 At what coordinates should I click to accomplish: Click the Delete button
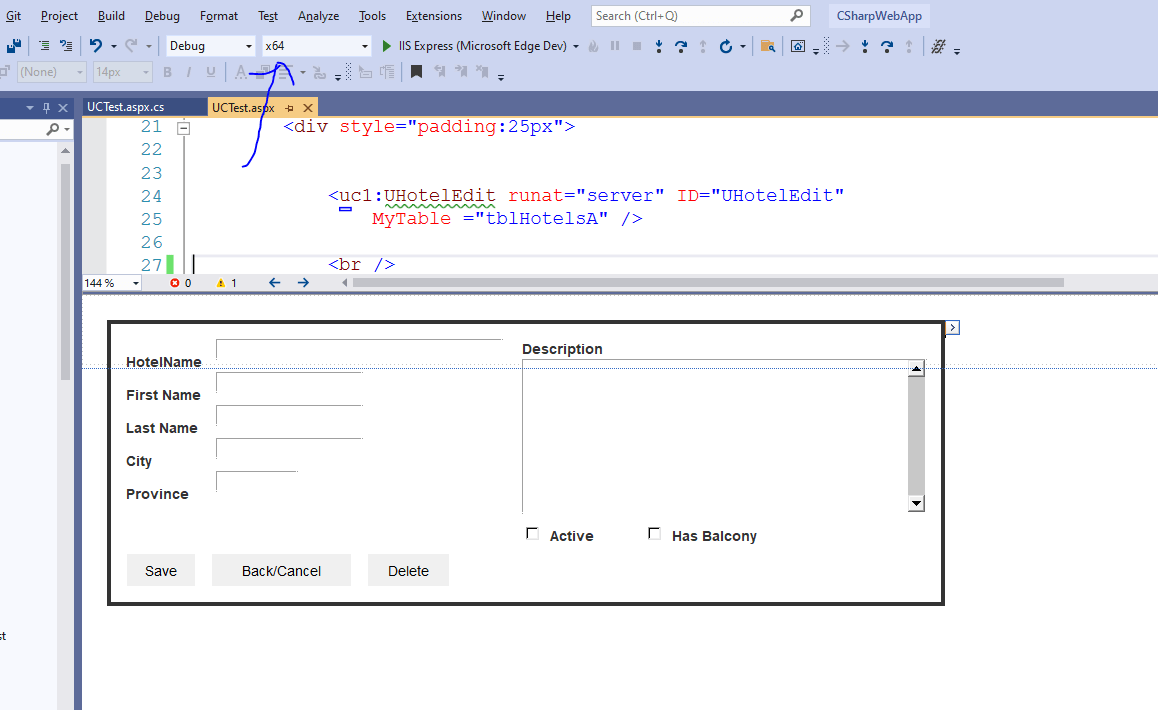408,570
